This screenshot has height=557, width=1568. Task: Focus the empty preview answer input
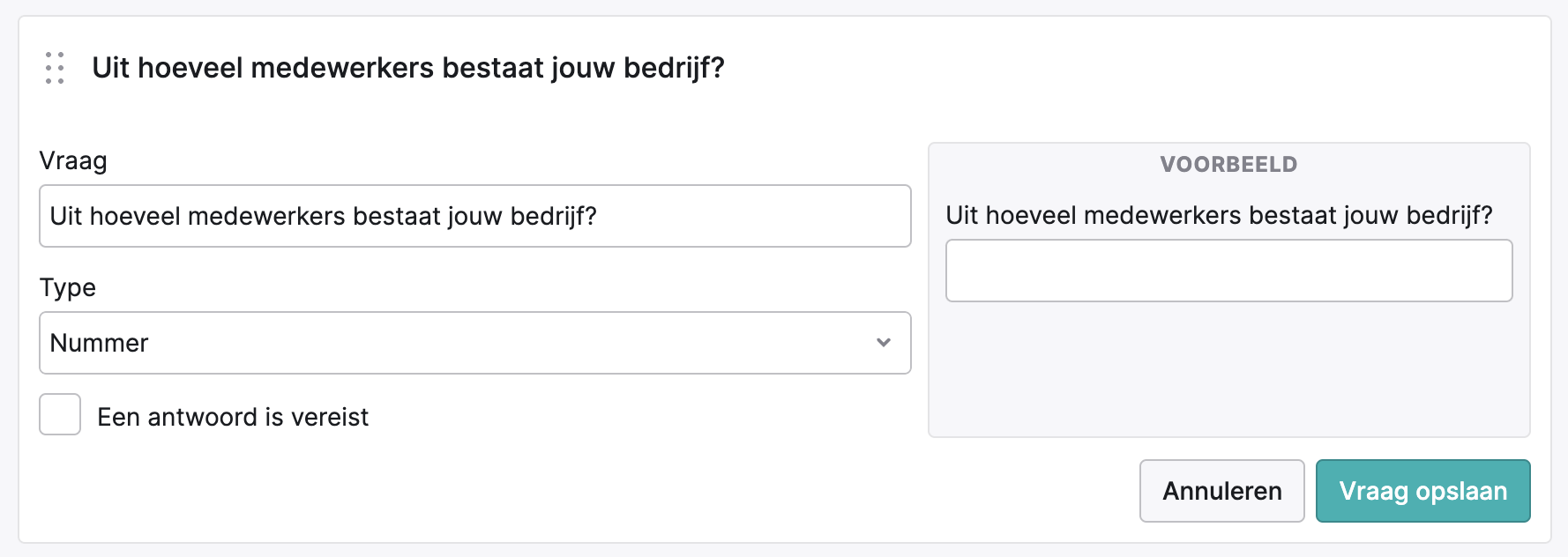(x=1229, y=271)
